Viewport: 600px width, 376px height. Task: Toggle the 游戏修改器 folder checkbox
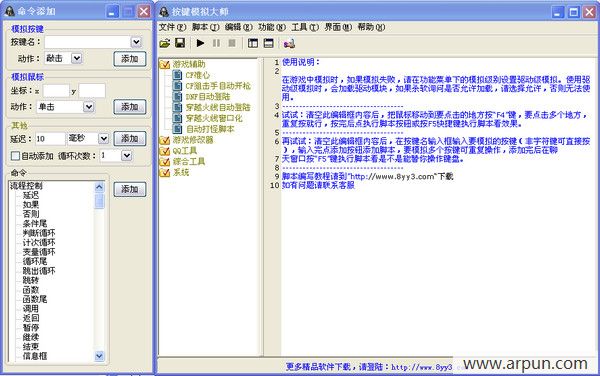165,140
